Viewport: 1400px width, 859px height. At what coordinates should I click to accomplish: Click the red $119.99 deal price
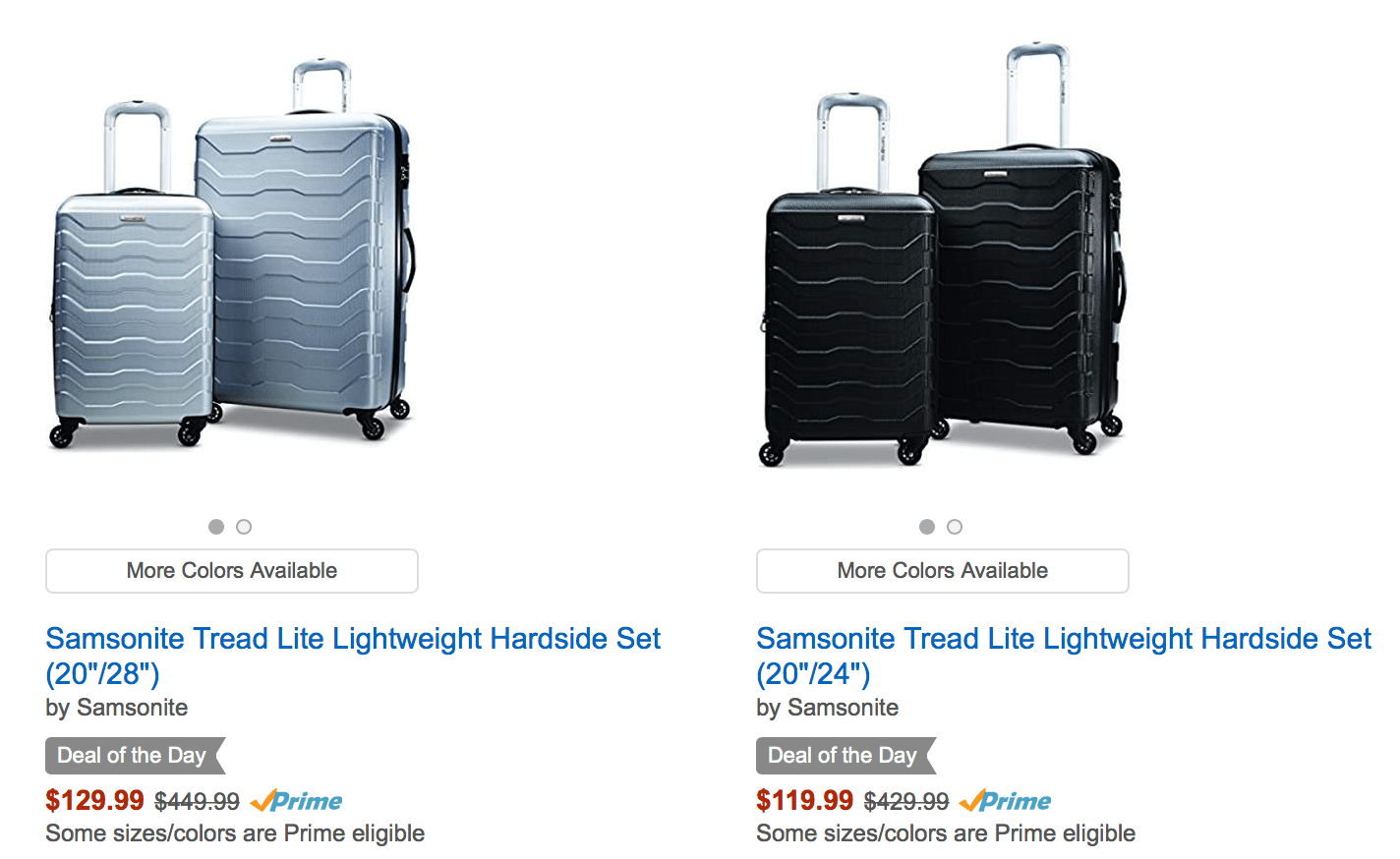click(805, 800)
